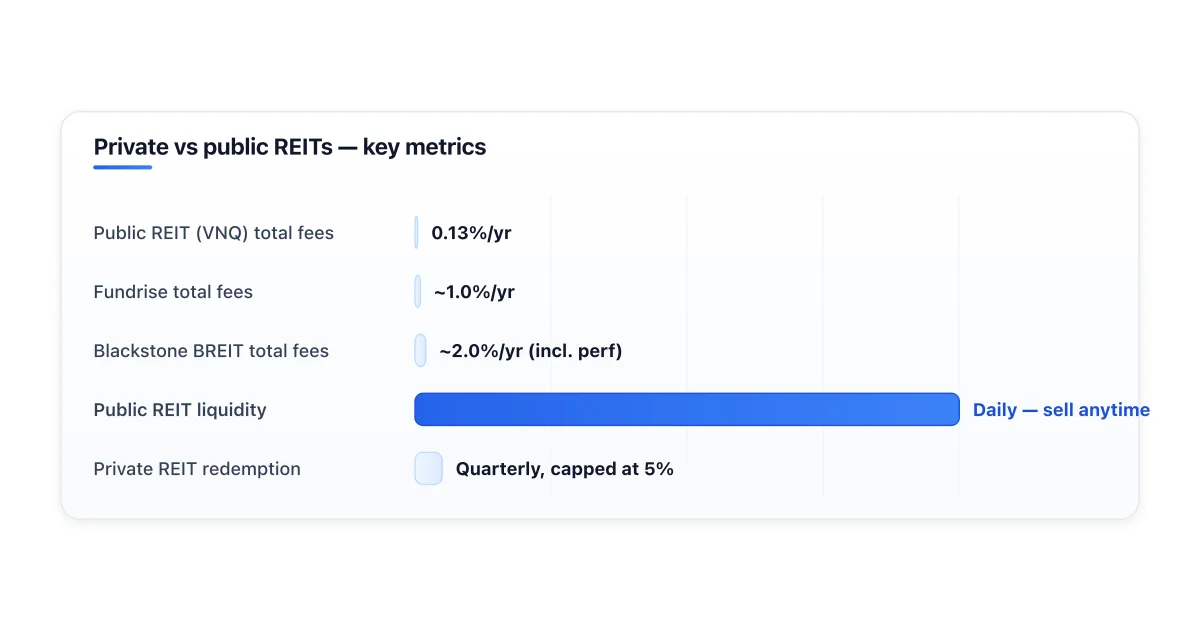
Task: Click the '~1.0%/yr' value label
Action: pyautogui.click(x=474, y=292)
